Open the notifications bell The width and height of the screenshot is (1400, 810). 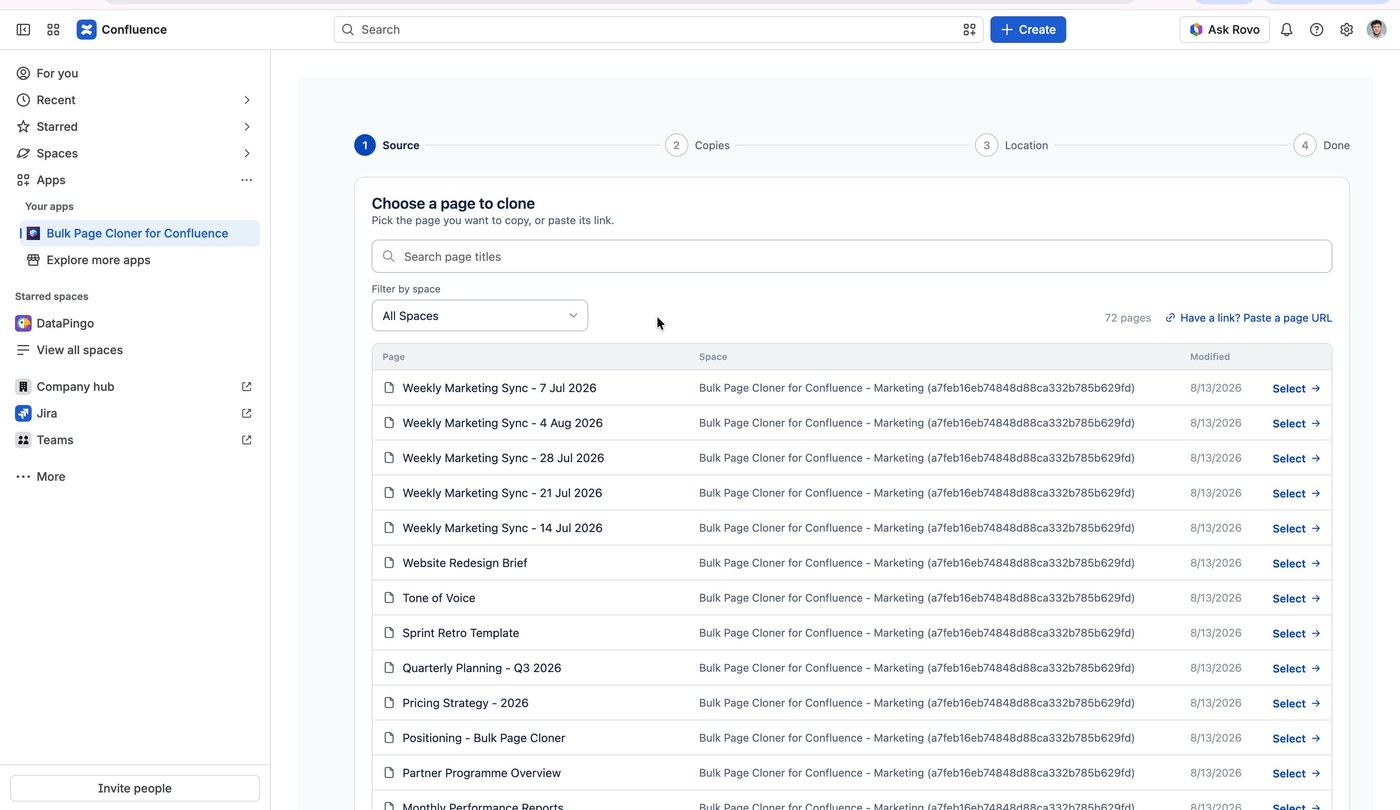coord(1287,30)
